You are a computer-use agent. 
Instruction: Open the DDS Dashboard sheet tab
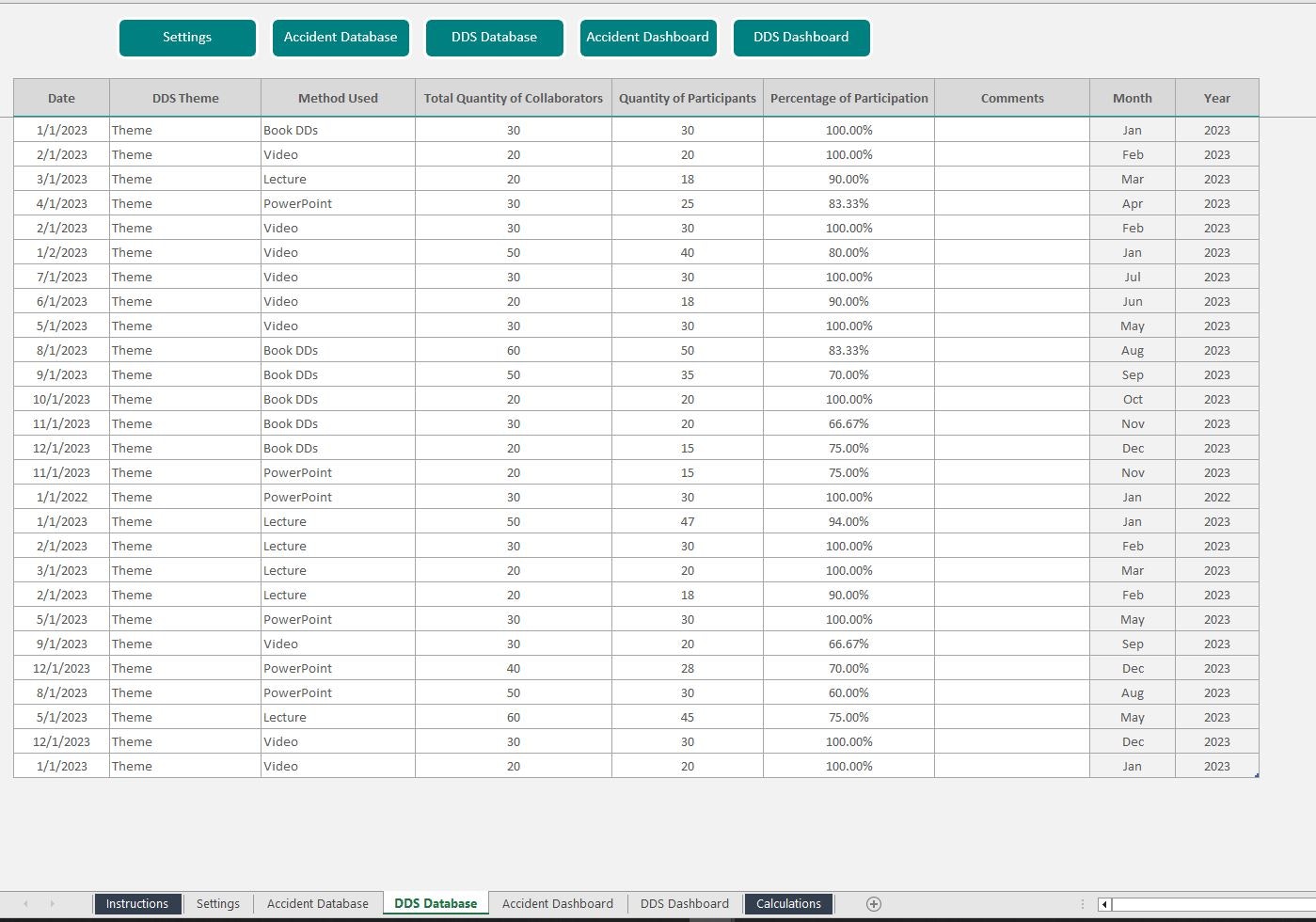(684, 903)
